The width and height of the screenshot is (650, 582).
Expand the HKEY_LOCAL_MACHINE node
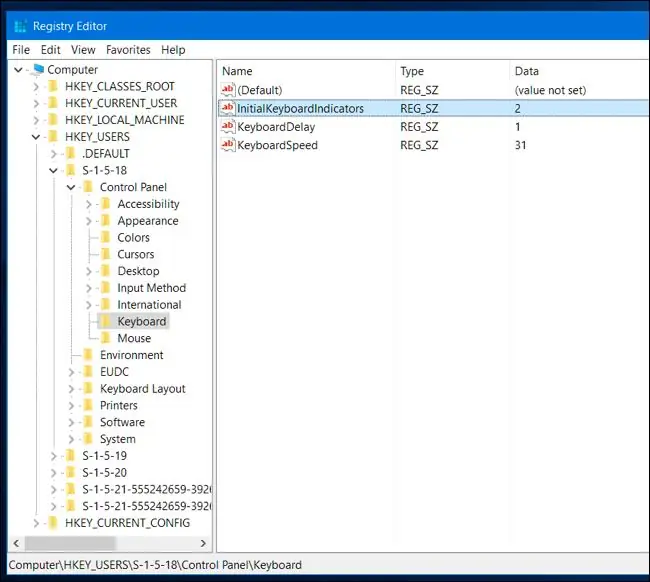tap(37, 120)
